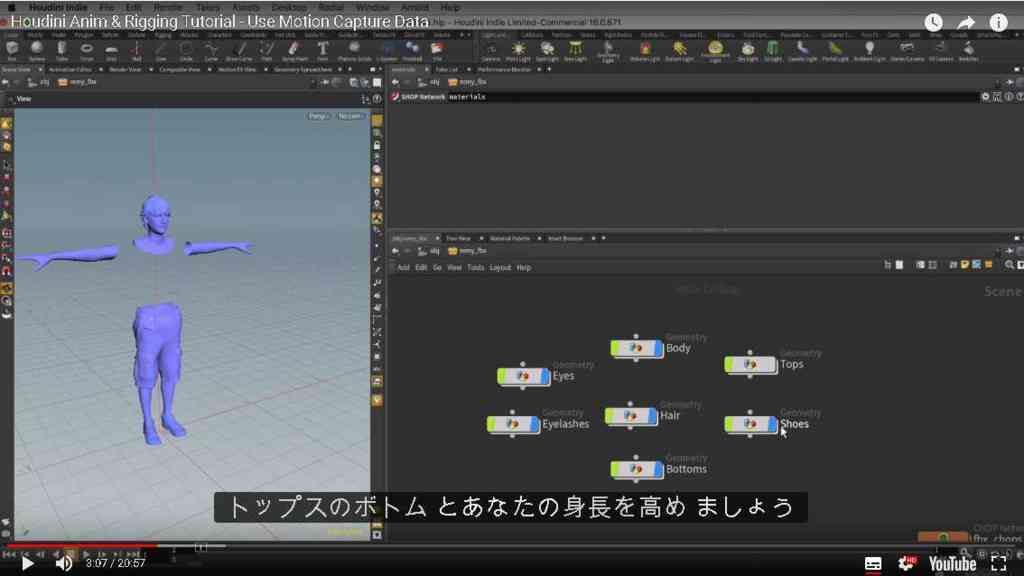Select the Torus shelf tool
Image resolution: width=1024 pixels, height=576 pixels.
pos(86,50)
